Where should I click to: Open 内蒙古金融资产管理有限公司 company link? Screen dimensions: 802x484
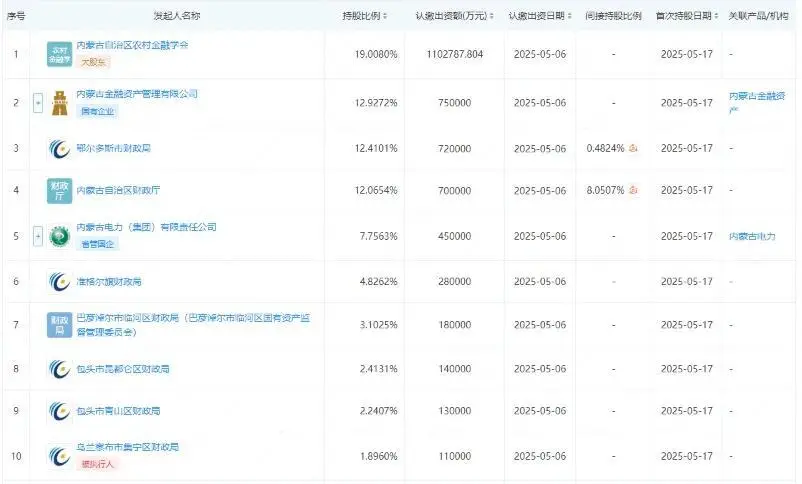(137, 94)
